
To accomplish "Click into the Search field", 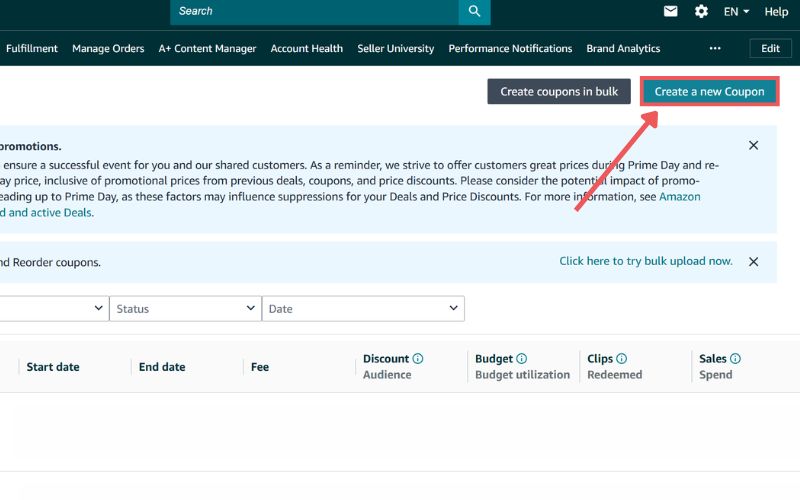I will pos(314,11).
